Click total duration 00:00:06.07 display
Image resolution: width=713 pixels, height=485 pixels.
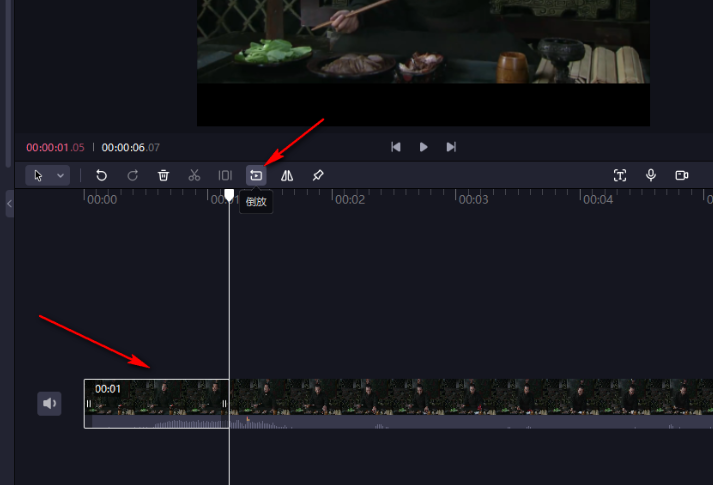click(x=131, y=147)
